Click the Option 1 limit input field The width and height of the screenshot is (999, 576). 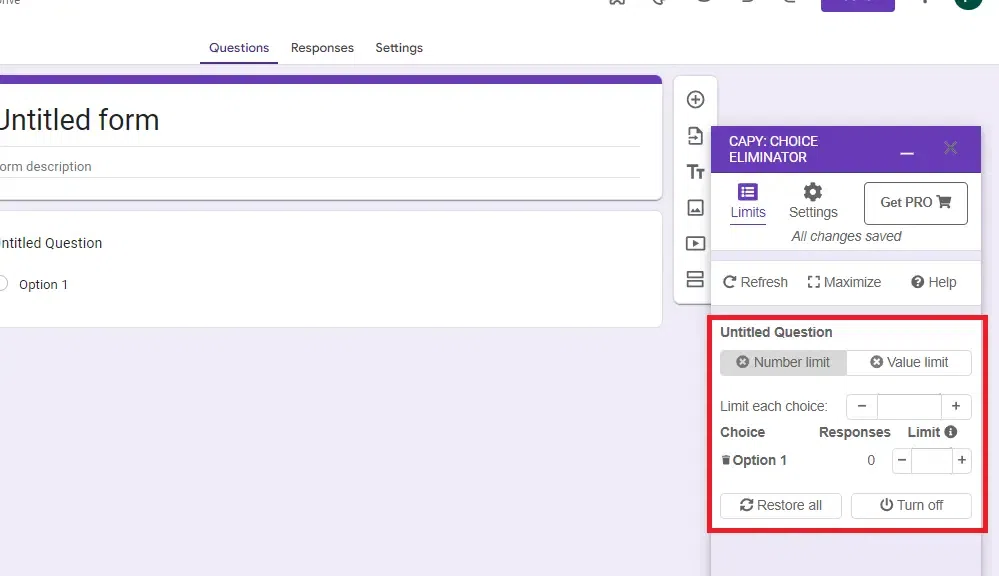(932, 460)
